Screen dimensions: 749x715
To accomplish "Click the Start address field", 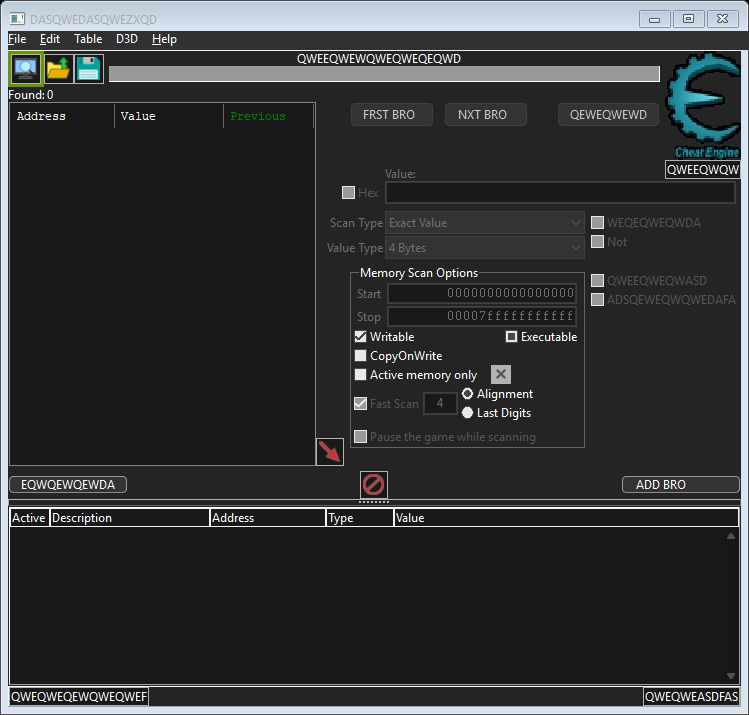I will 482,293.
